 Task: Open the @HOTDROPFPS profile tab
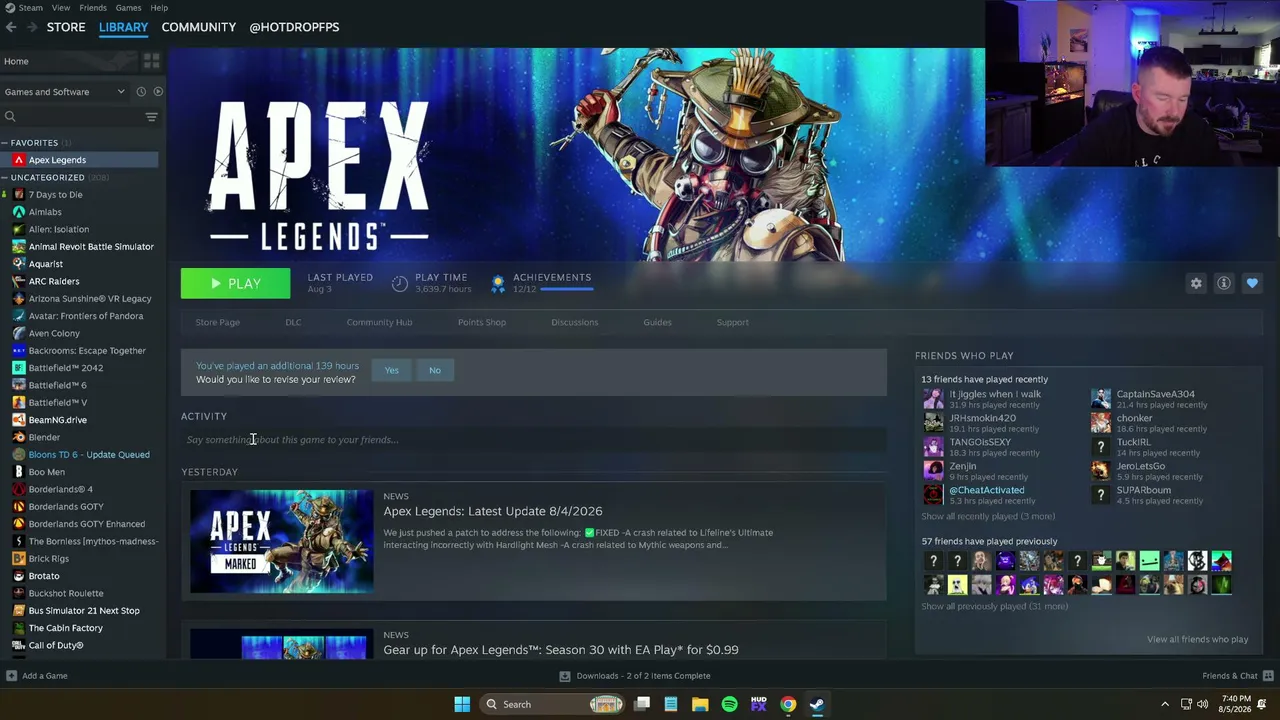[294, 27]
